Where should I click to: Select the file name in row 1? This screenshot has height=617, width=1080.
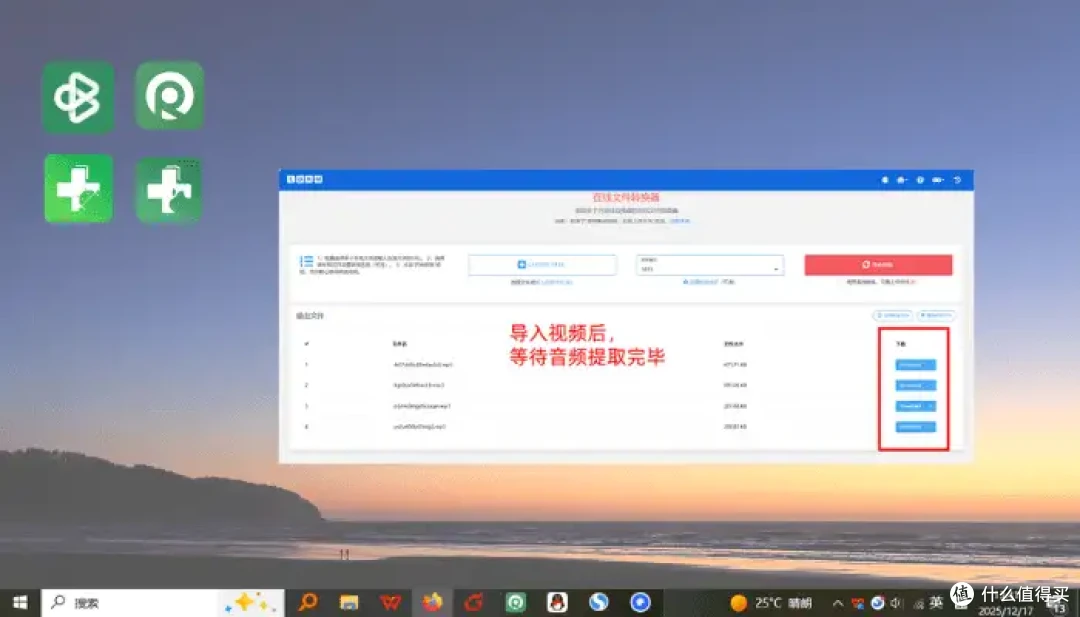(423, 364)
